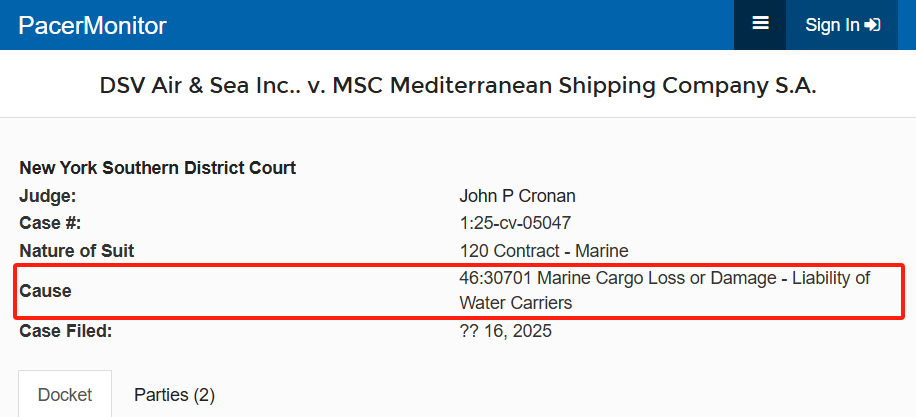Click case number 1:25-cv-05047
Viewport: 916px width, 417px height.
coord(515,223)
